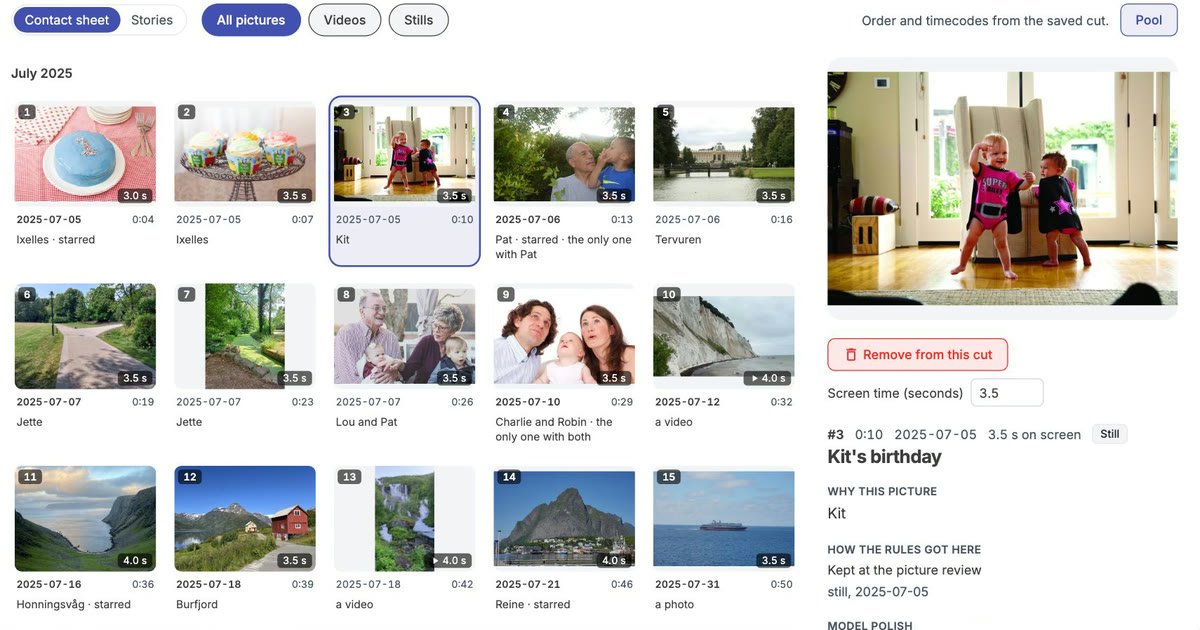
Task: Click the caption 'Reine · starred'
Action: pos(533,604)
